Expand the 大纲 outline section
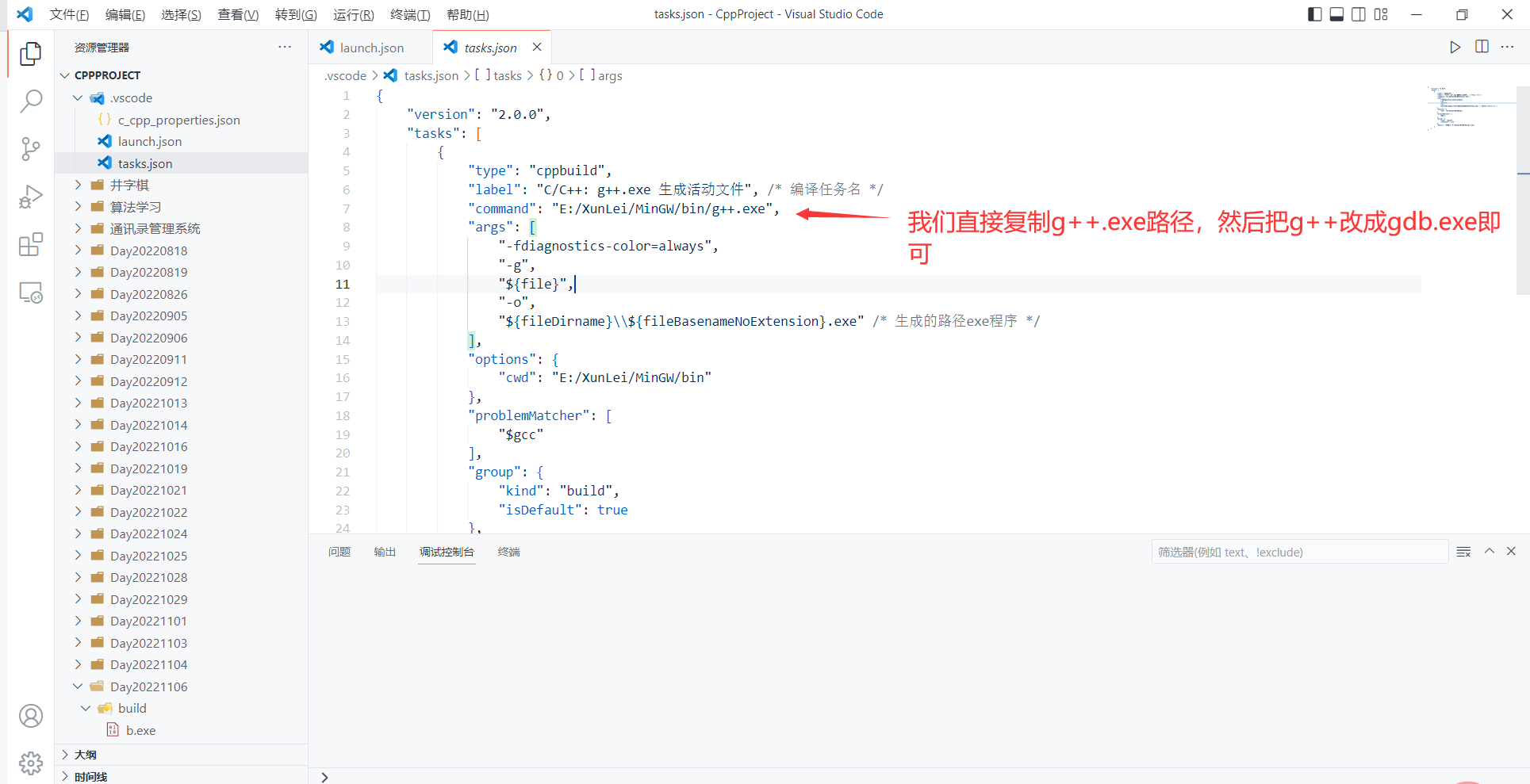Image resolution: width=1530 pixels, height=784 pixels. pos(181,755)
